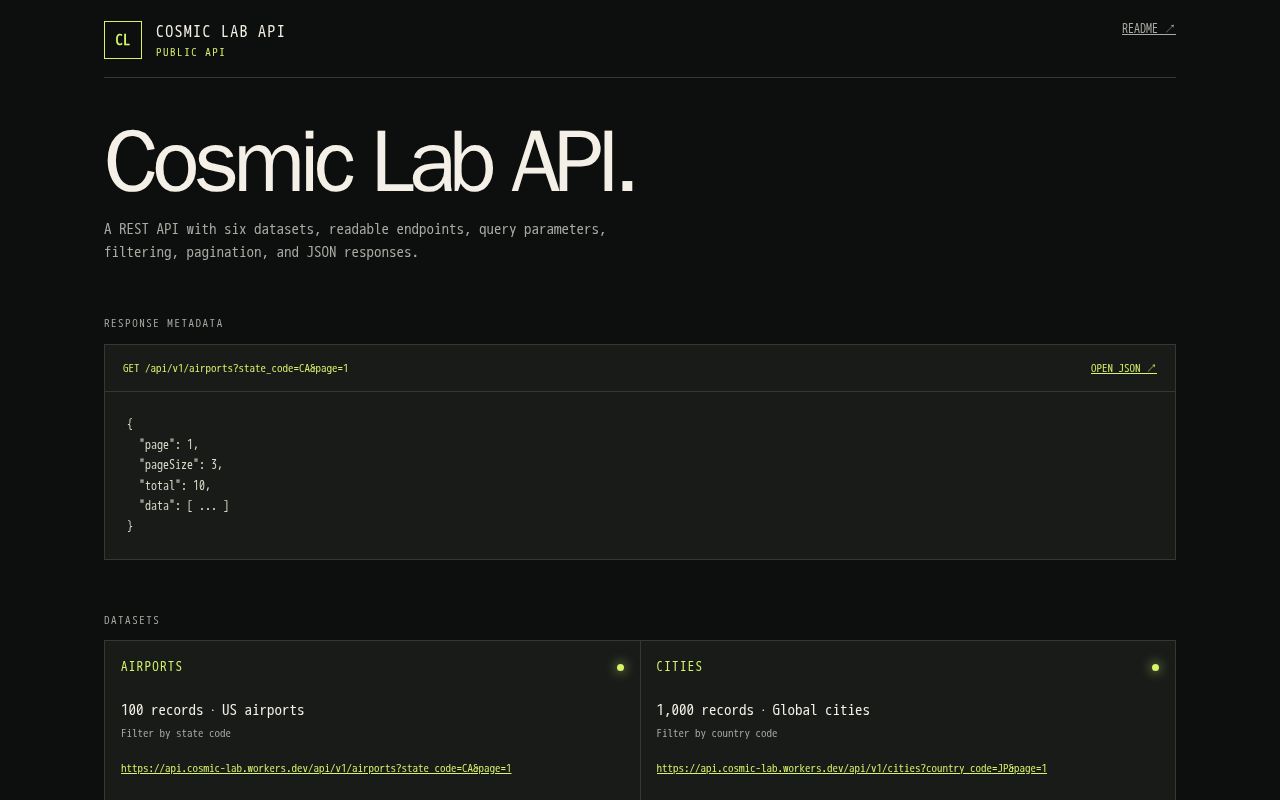Open the cities API example URL

pos(851,768)
